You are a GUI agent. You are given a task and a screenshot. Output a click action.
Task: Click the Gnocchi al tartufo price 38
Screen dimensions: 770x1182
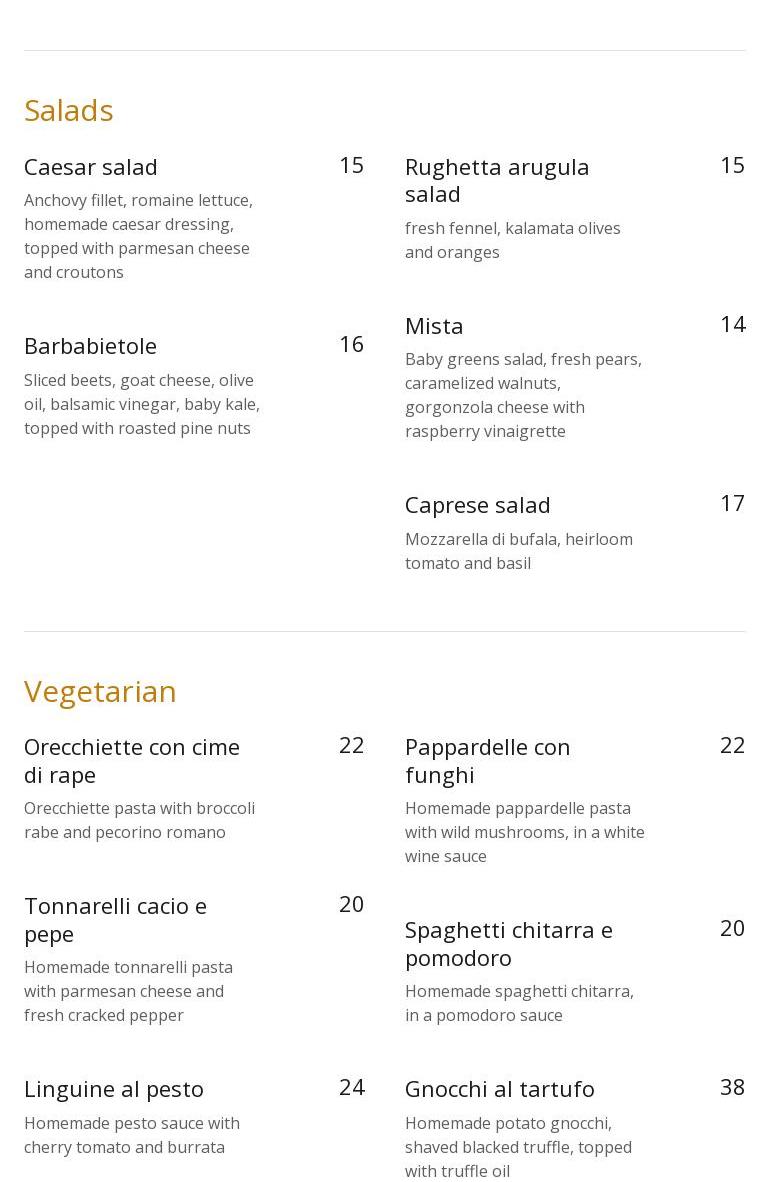[x=732, y=1087]
